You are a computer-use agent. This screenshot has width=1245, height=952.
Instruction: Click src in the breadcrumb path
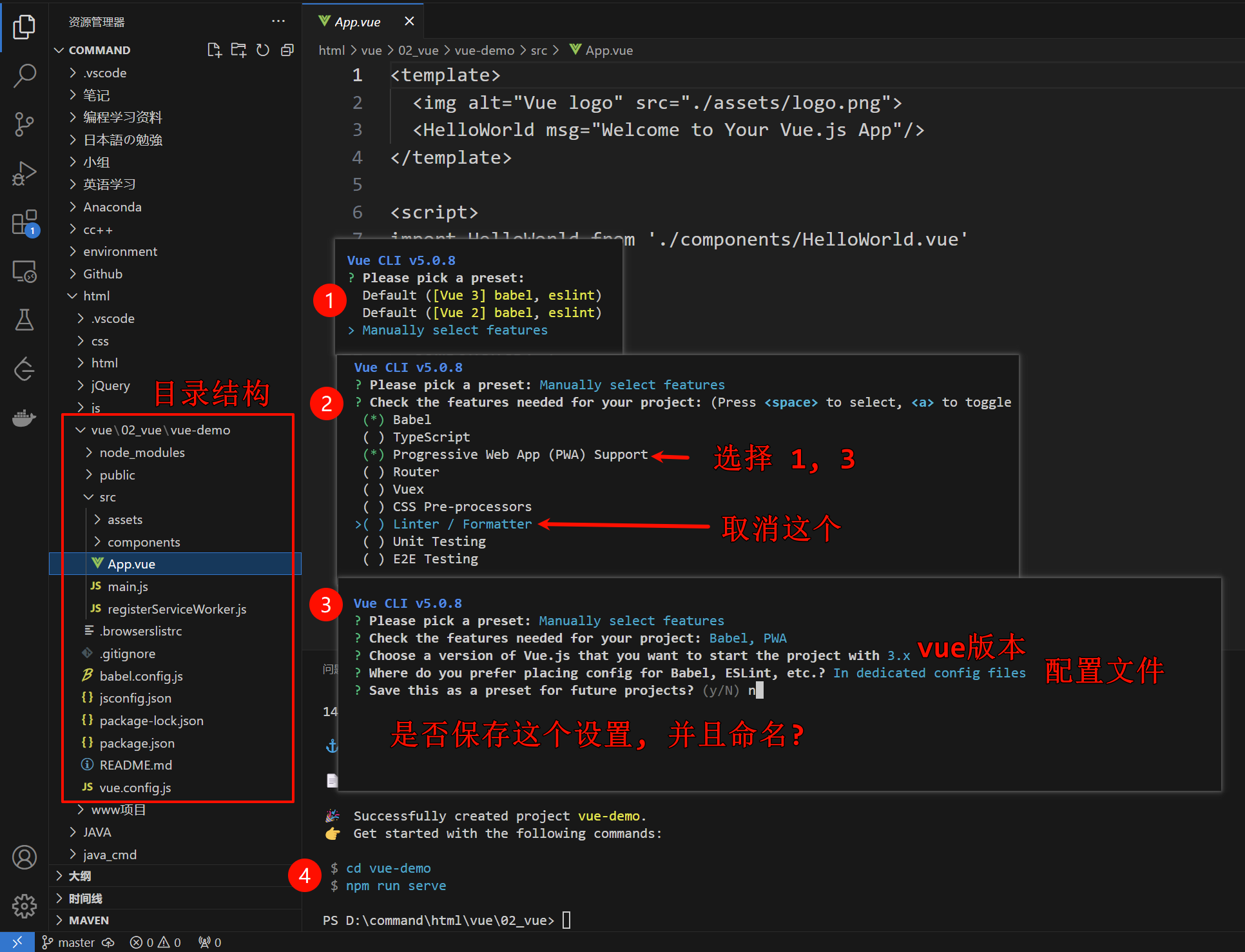pyautogui.click(x=539, y=50)
